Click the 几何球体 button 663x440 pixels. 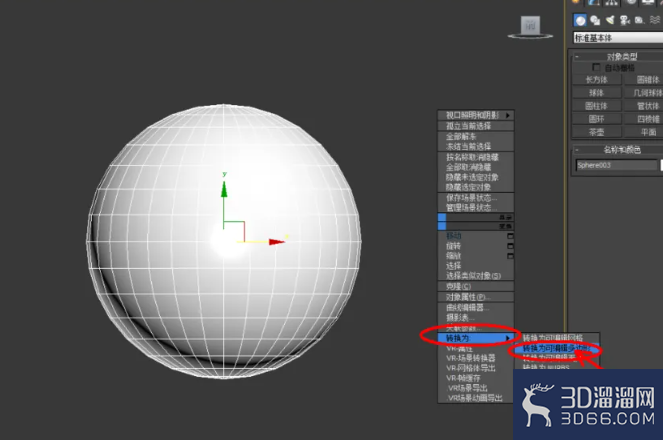(644, 93)
